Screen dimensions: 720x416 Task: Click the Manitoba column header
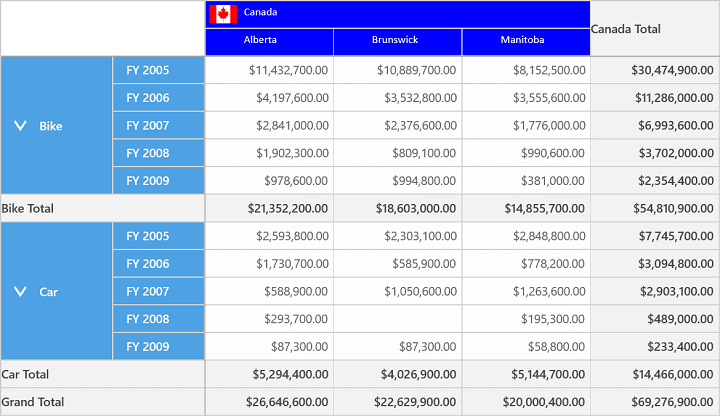click(x=526, y=42)
